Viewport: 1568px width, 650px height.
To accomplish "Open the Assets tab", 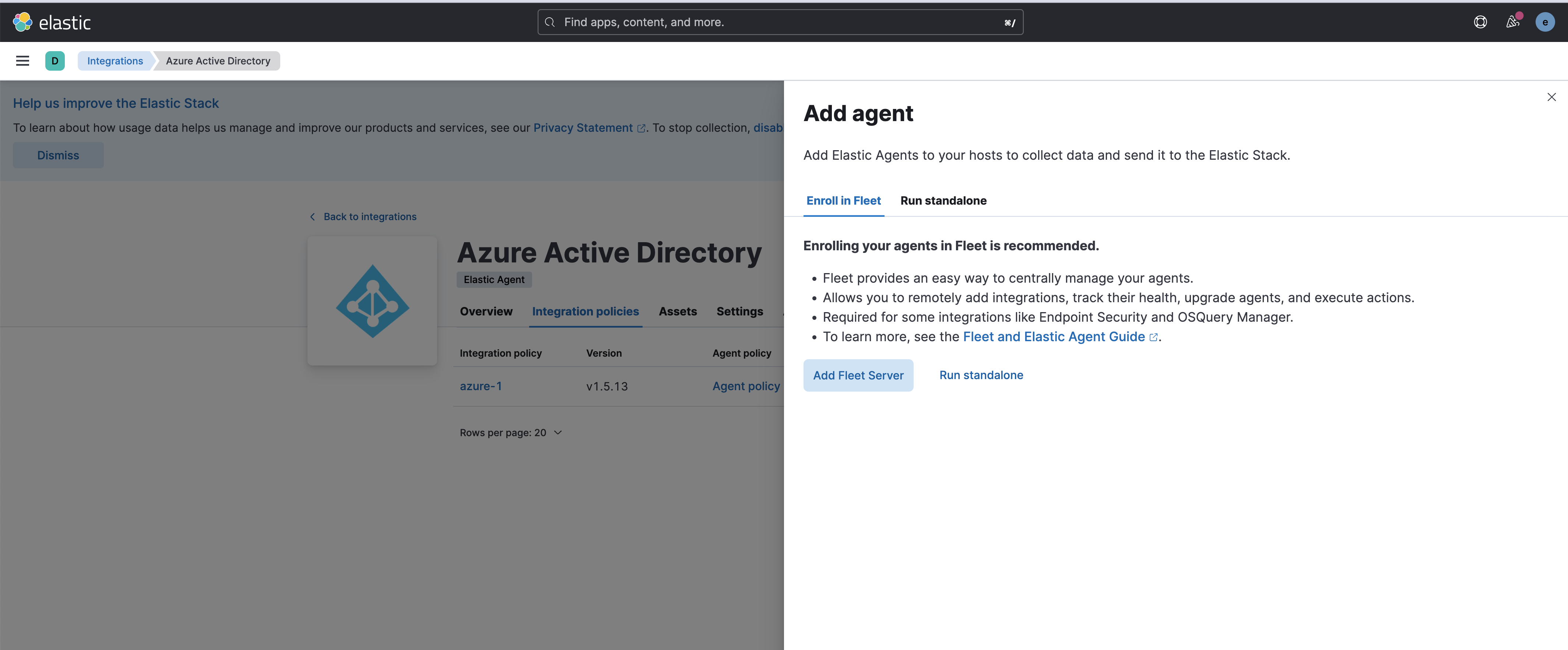I will [x=678, y=311].
